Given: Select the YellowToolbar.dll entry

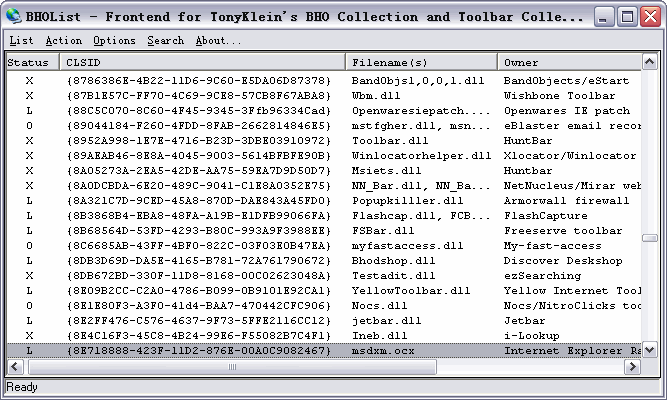Looking at the screenshot, I should point(410,291).
